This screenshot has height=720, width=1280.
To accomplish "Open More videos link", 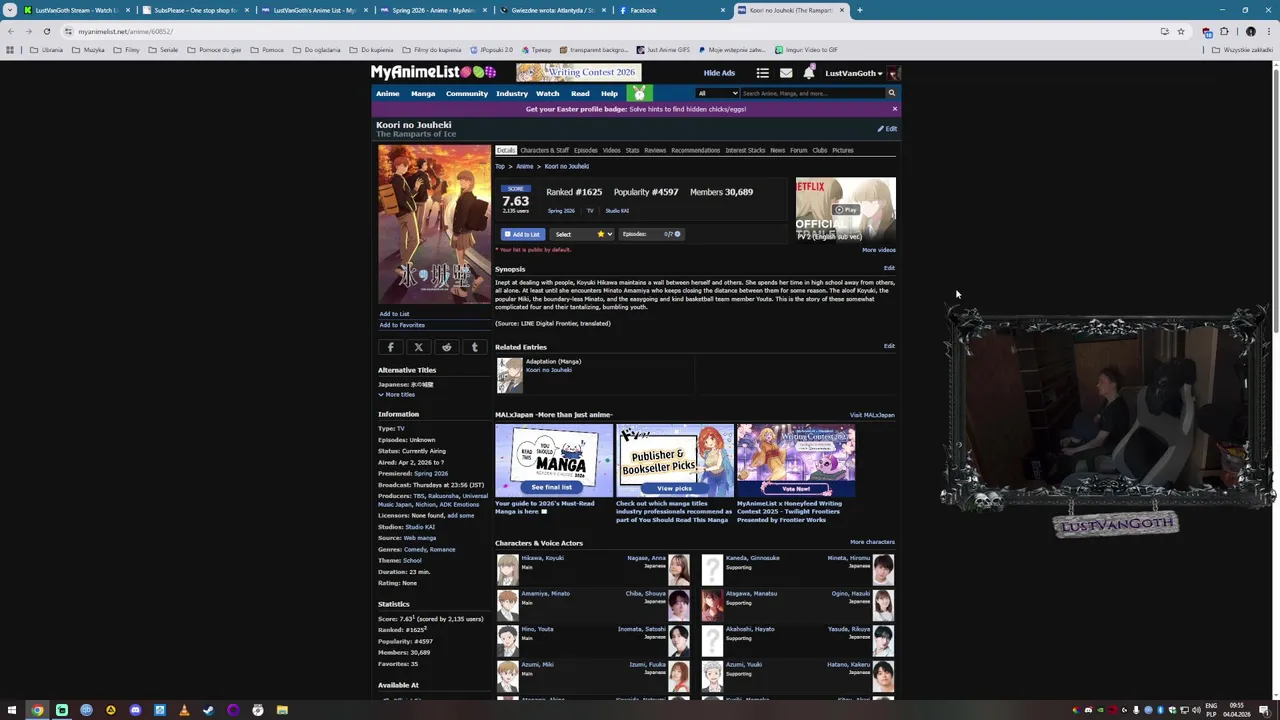I will pyautogui.click(x=879, y=250).
